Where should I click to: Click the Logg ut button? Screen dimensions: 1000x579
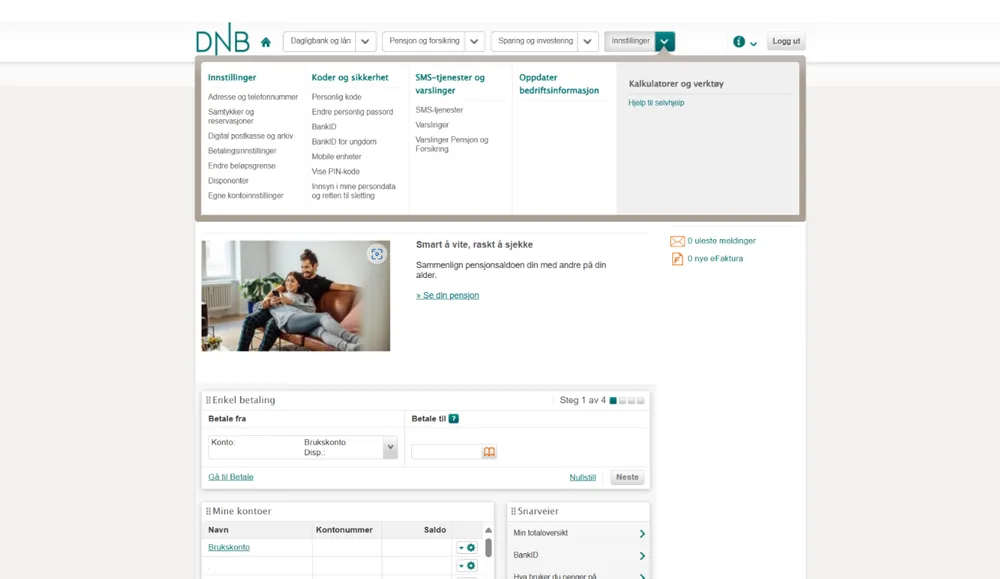click(786, 42)
